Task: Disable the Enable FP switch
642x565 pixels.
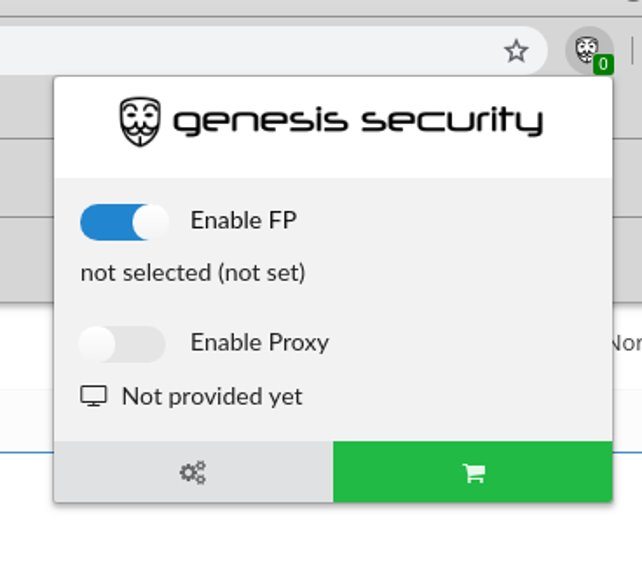Action: [124, 221]
